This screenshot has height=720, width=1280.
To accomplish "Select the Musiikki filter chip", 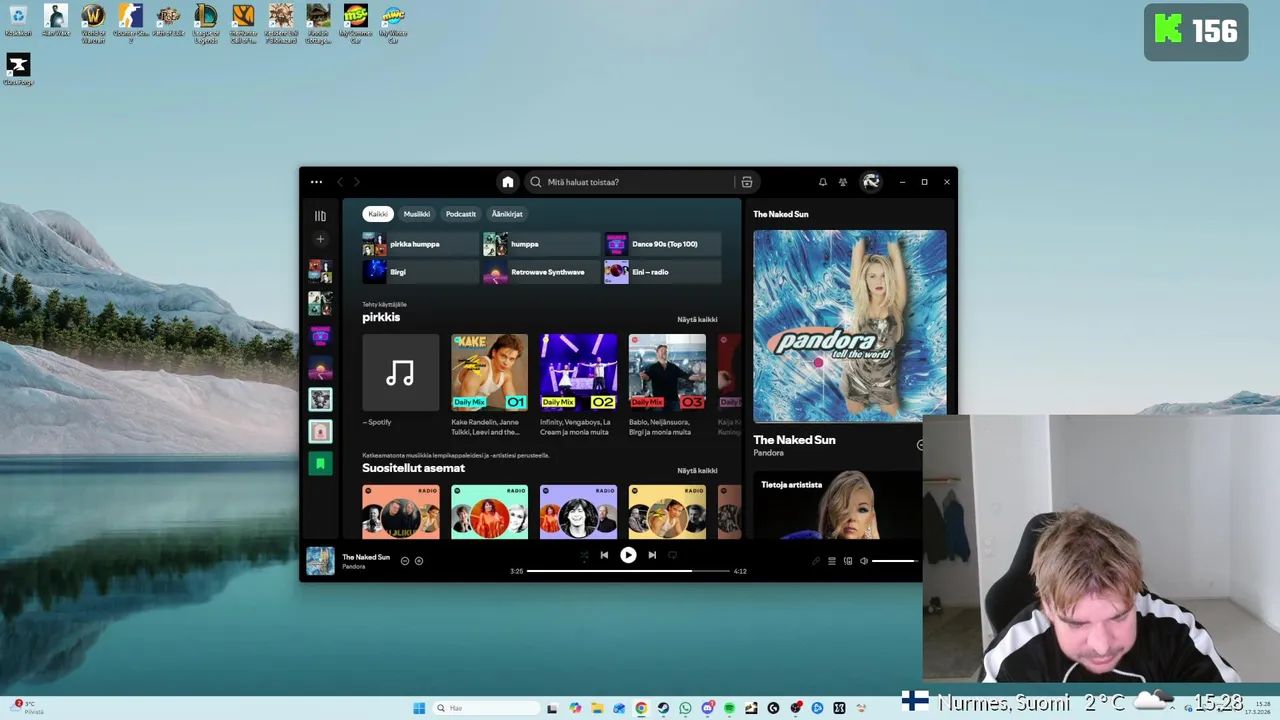I will pyautogui.click(x=417, y=214).
